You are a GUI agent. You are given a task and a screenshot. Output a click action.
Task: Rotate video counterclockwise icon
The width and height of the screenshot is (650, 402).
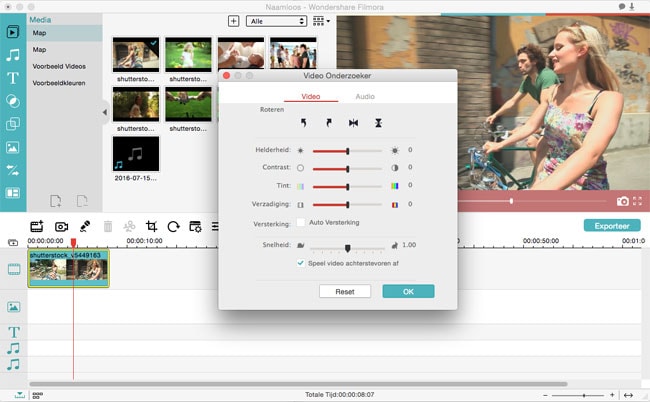[x=303, y=123]
